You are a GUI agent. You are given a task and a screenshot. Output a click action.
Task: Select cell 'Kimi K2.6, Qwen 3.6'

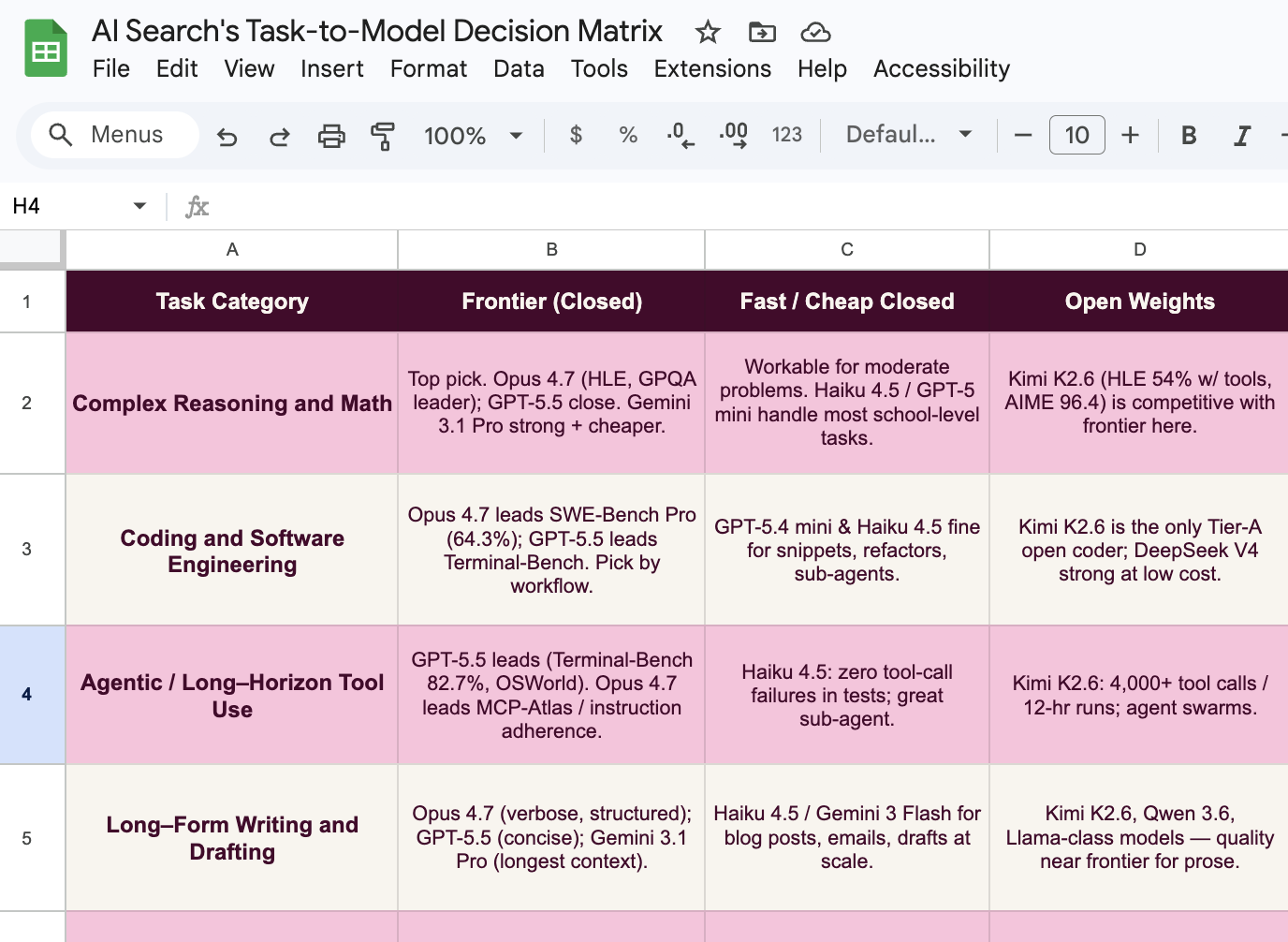(x=1139, y=838)
